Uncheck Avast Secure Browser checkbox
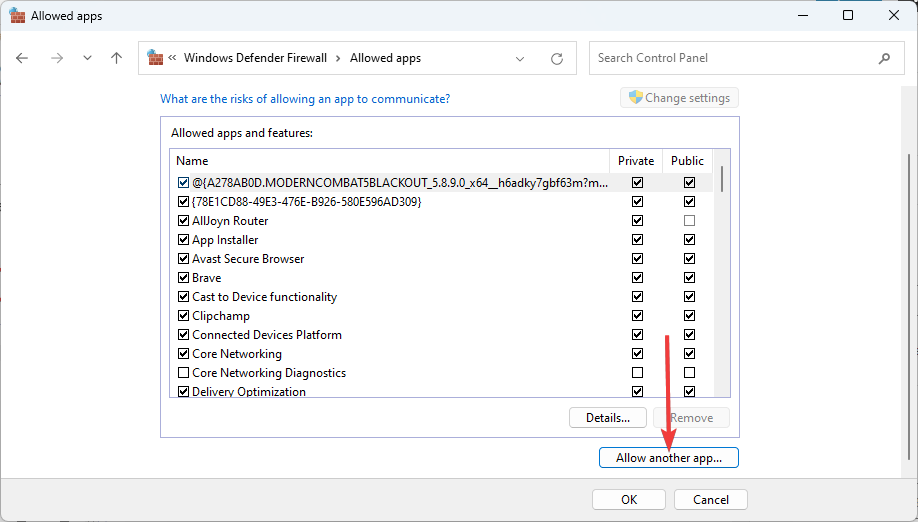The height and width of the screenshot is (522, 918). click(x=183, y=259)
